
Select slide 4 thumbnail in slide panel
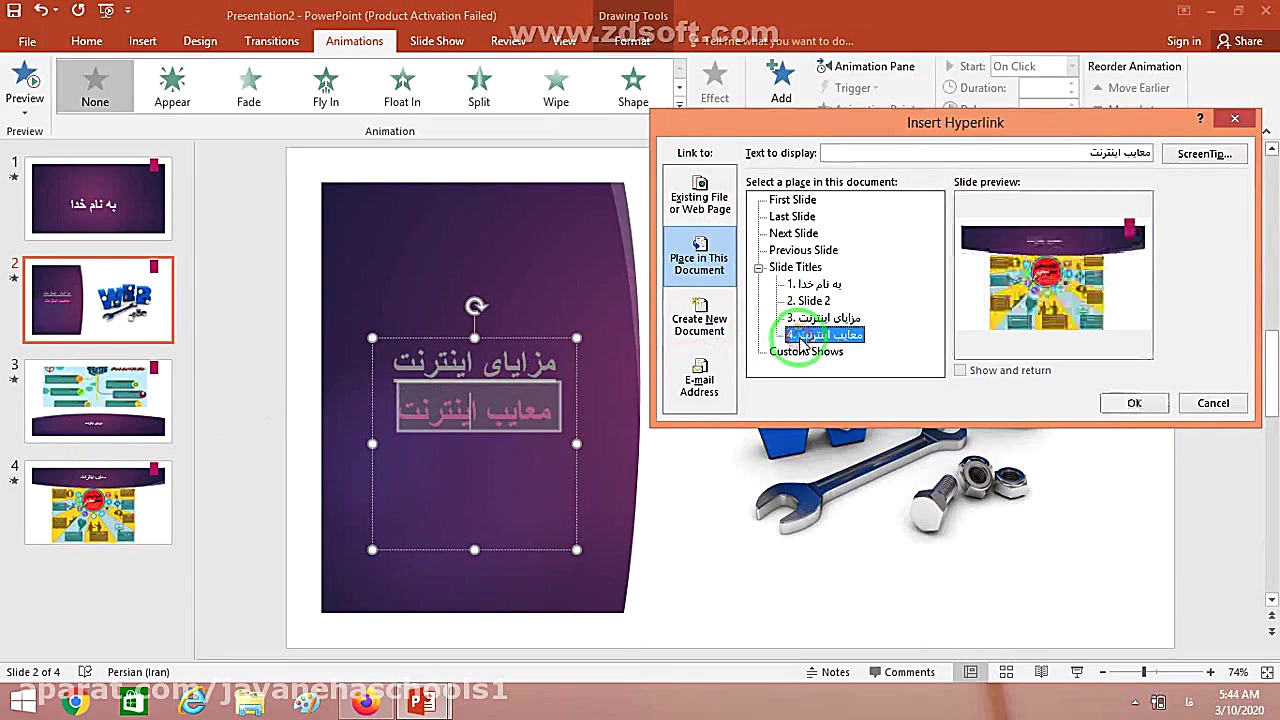click(98, 503)
